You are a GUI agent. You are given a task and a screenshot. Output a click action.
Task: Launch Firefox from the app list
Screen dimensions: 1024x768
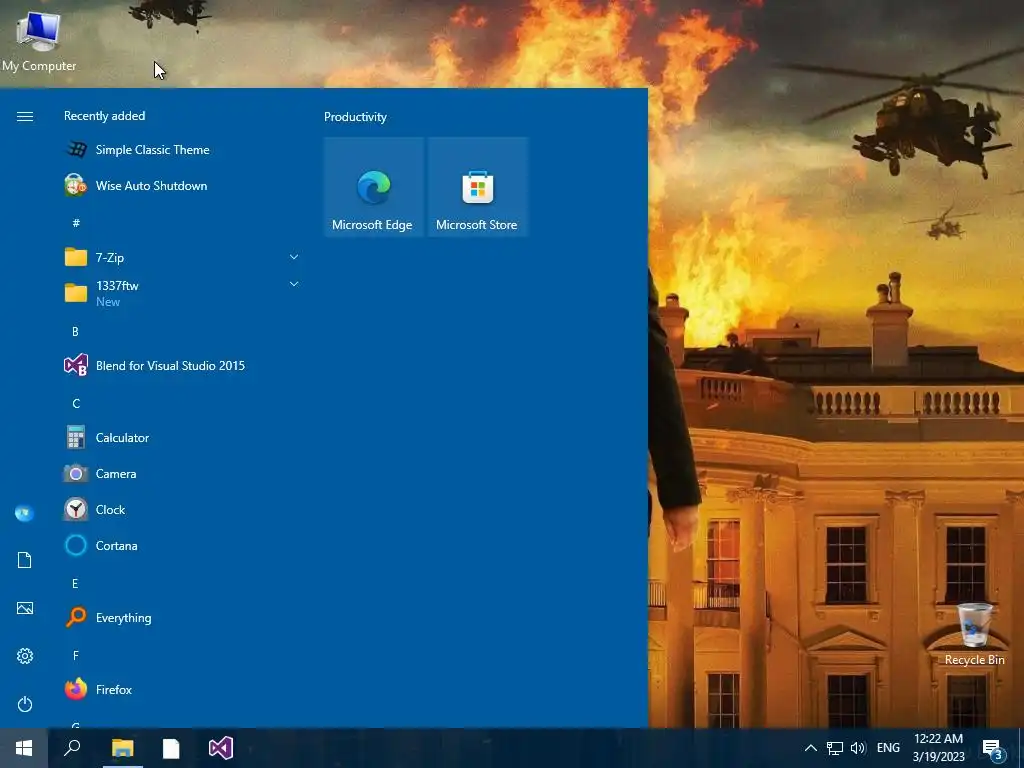click(183, 689)
